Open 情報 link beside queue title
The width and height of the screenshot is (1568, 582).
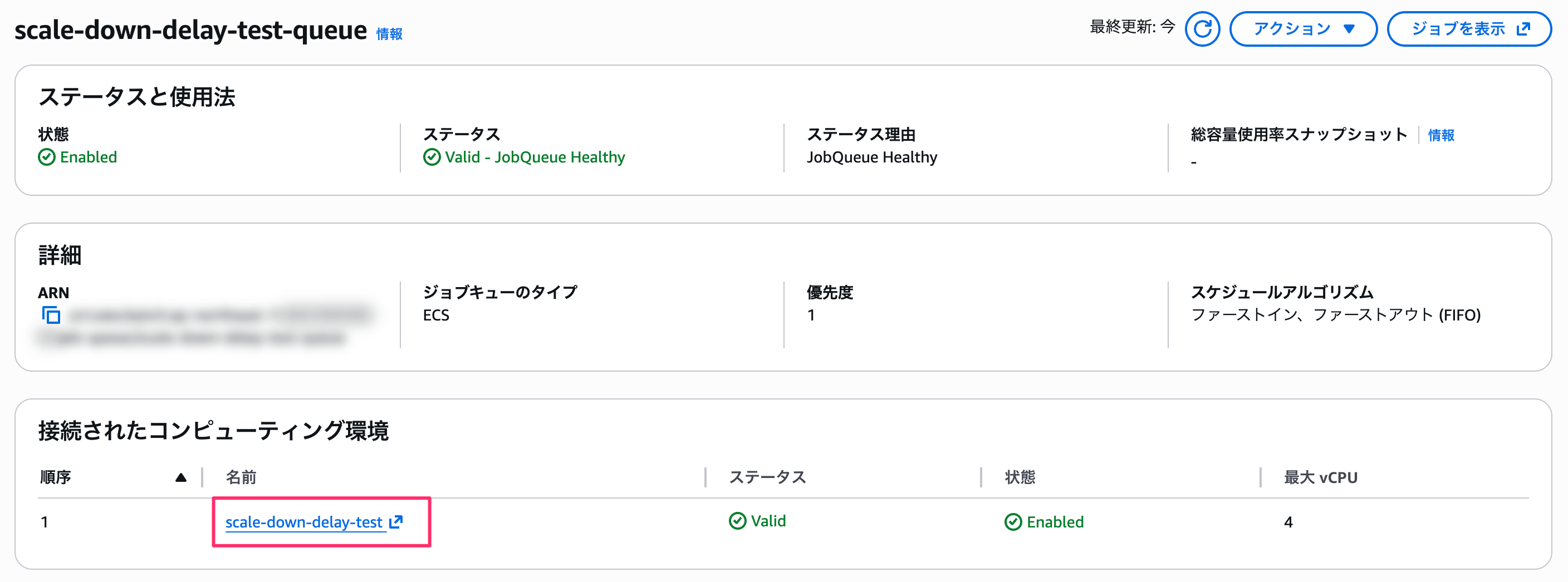[390, 34]
